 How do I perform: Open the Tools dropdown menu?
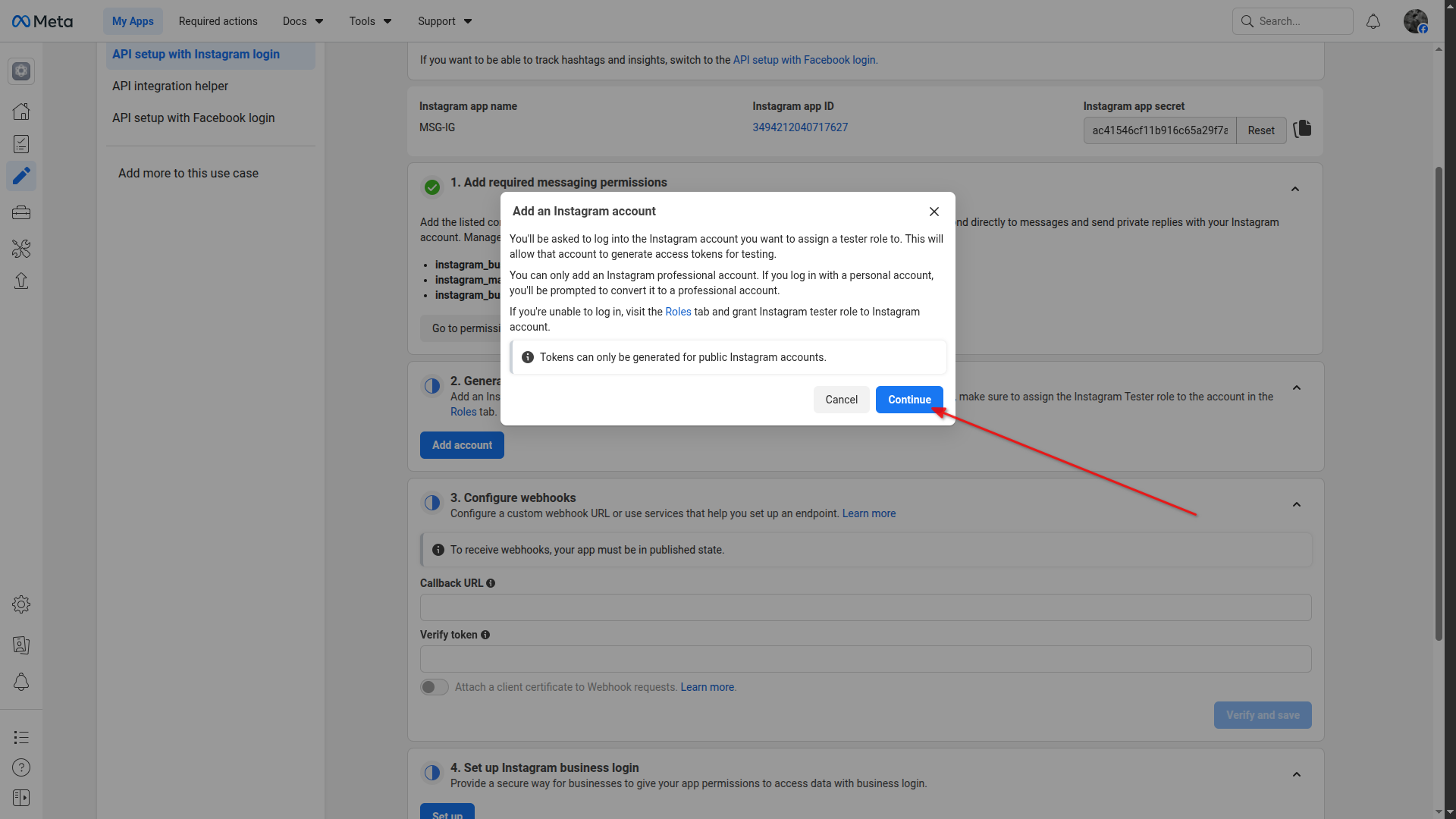click(x=370, y=21)
